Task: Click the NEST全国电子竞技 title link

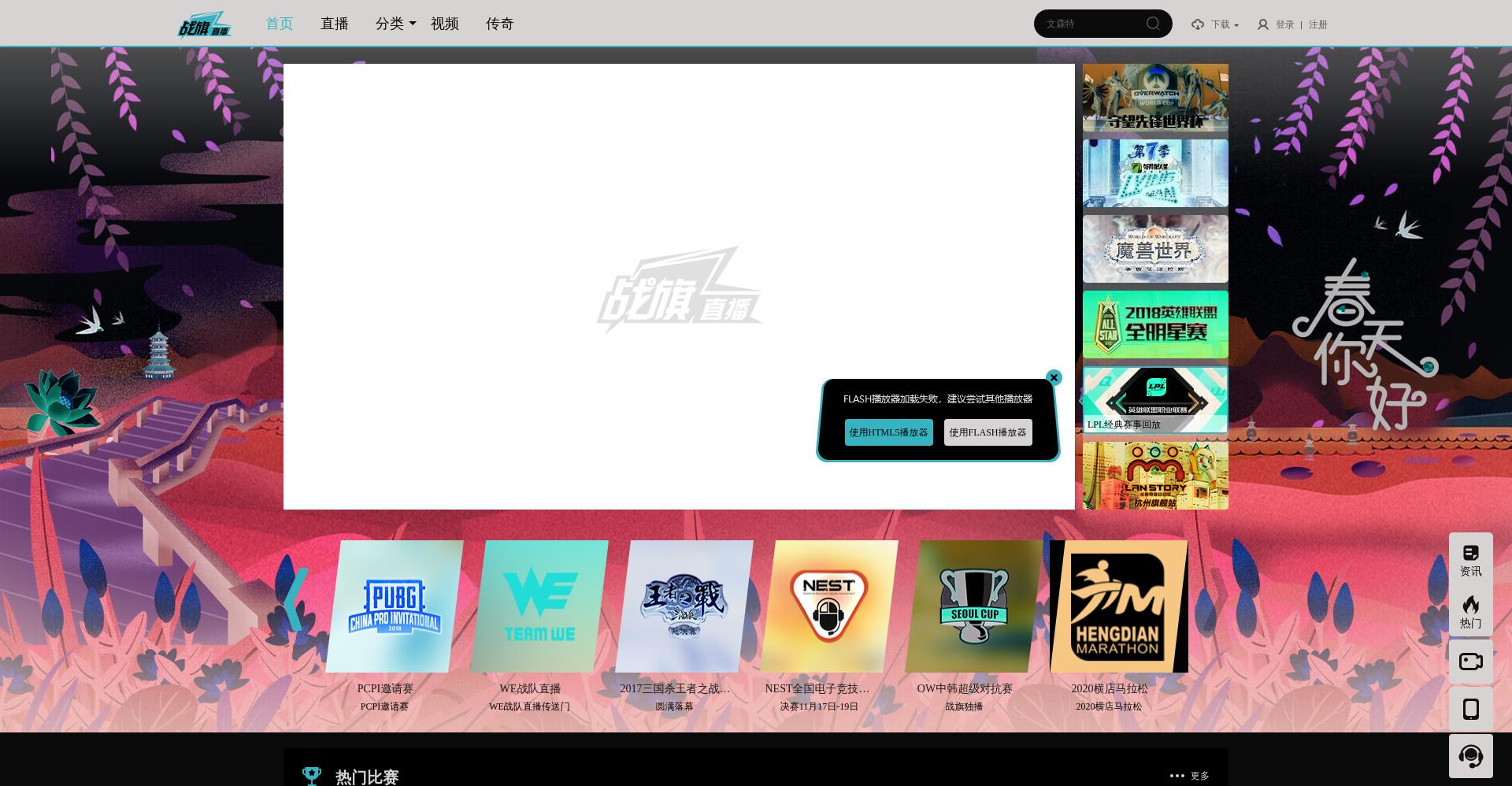Action: (817, 688)
